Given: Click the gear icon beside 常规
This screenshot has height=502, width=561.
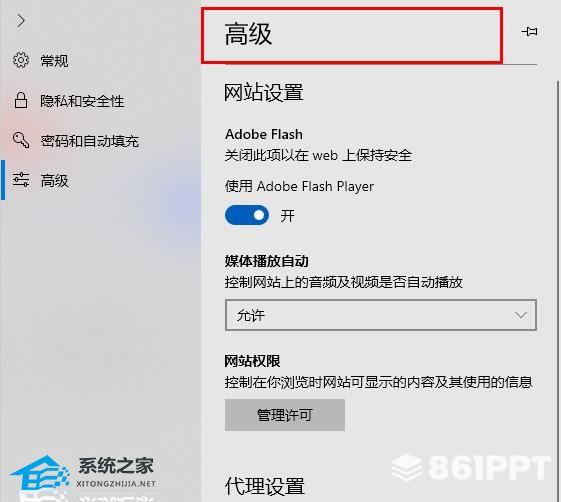Looking at the screenshot, I should (21, 60).
